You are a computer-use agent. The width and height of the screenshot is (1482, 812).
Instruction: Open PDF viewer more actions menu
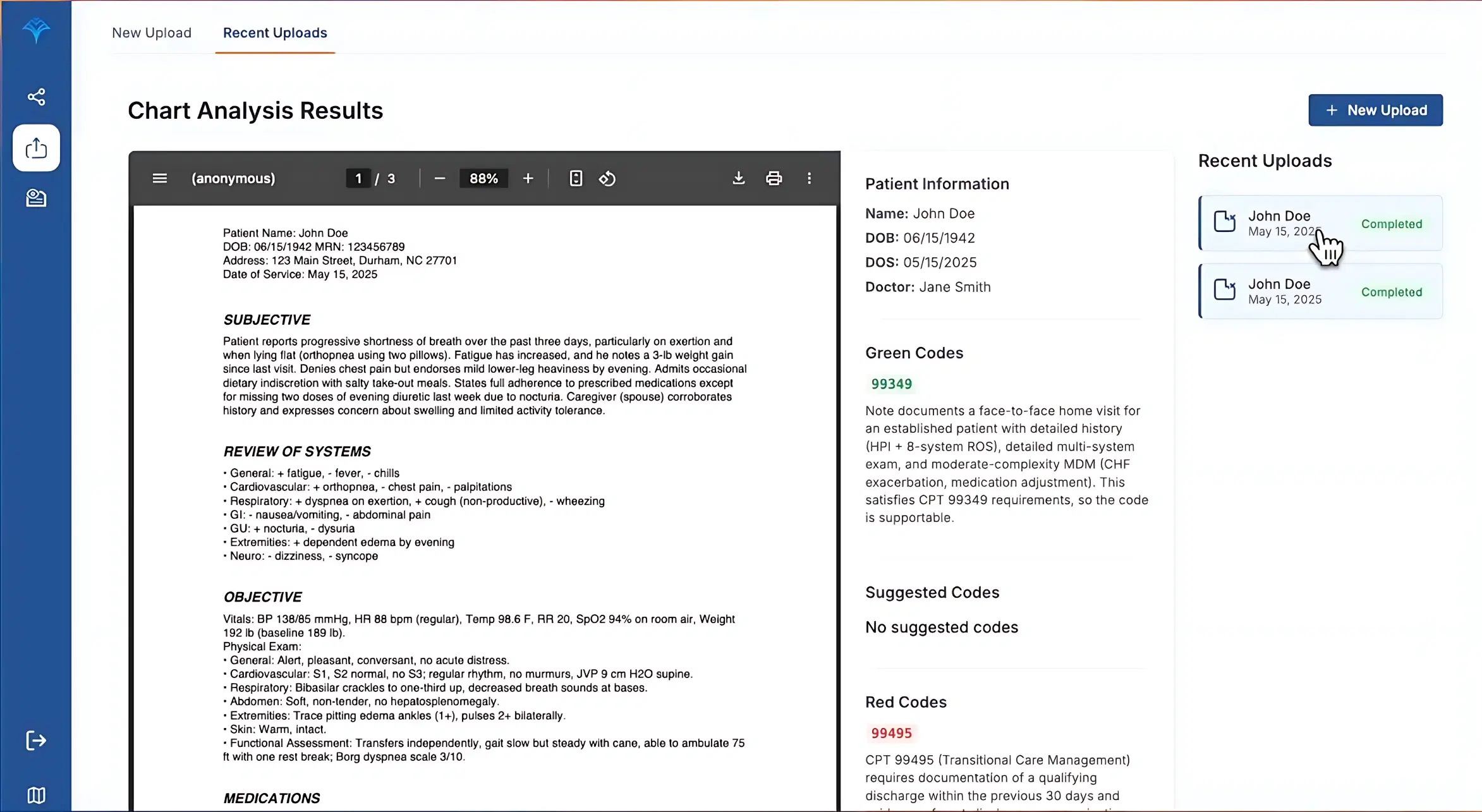click(809, 178)
